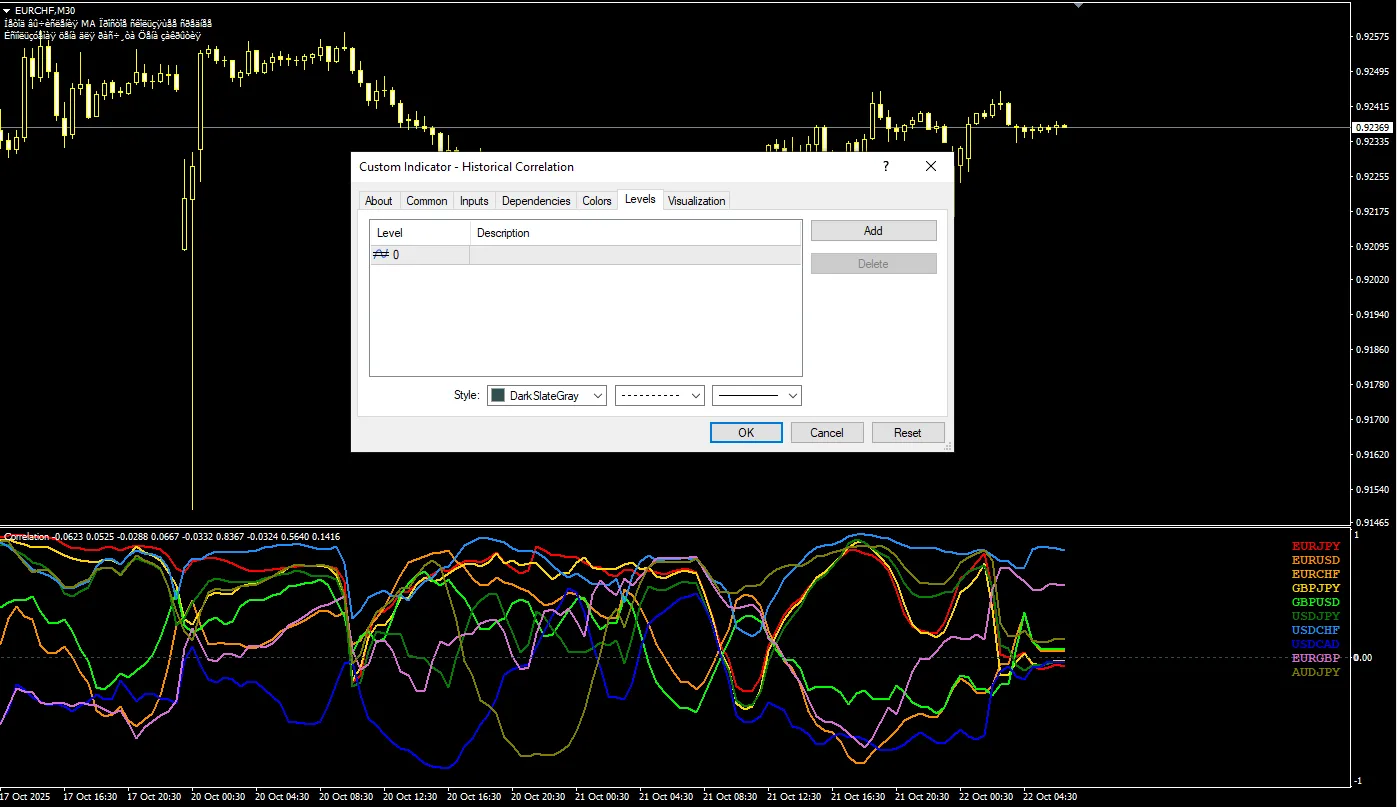This screenshot has height=807, width=1397.
Task: Open the Common tab
Action: pyautogui.click(x=427, y=201)
